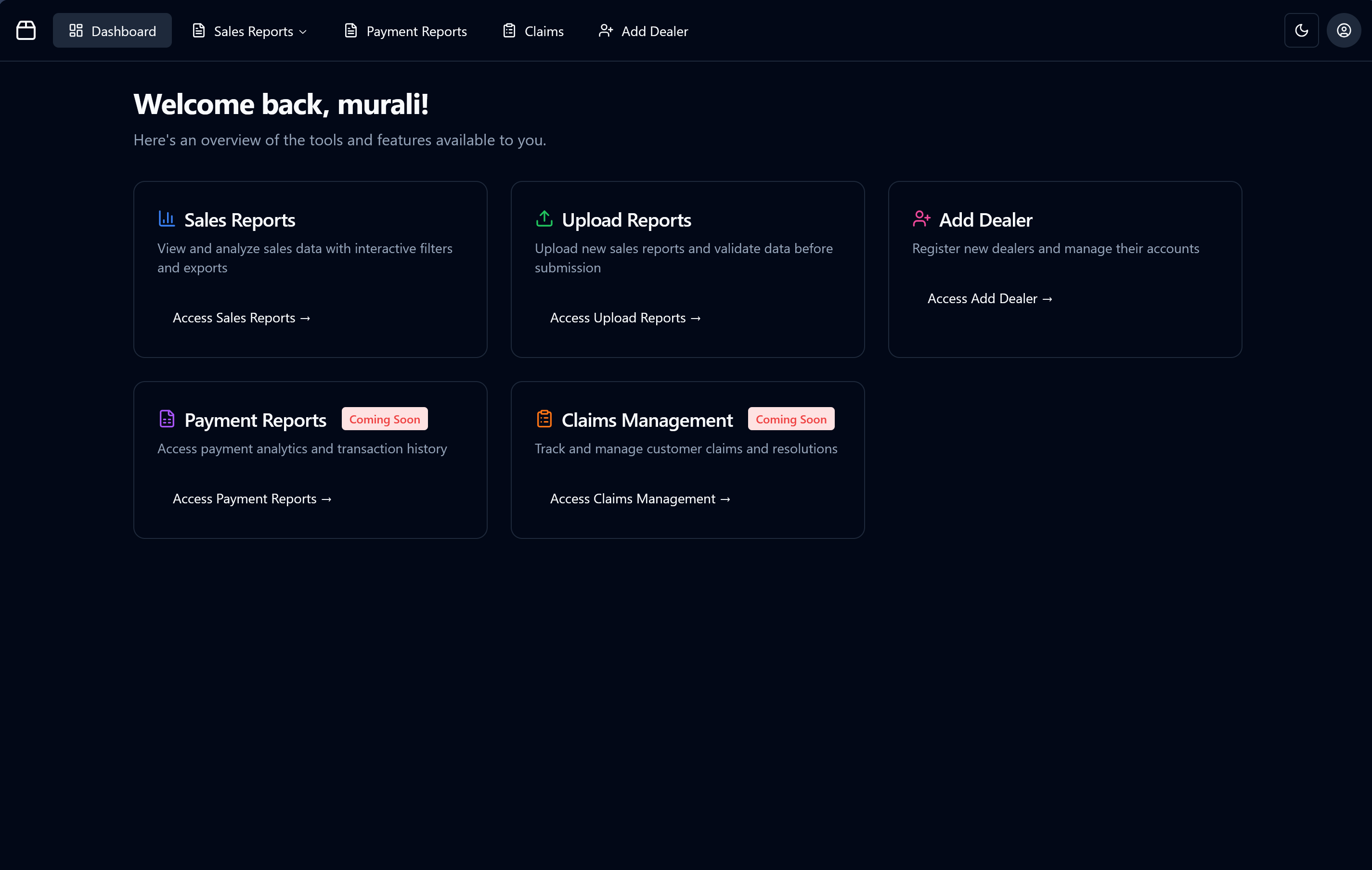Open the user profile avatar icon
Image resolution: width=1372 pixels, height=870 pixels.
(1344, 30)
